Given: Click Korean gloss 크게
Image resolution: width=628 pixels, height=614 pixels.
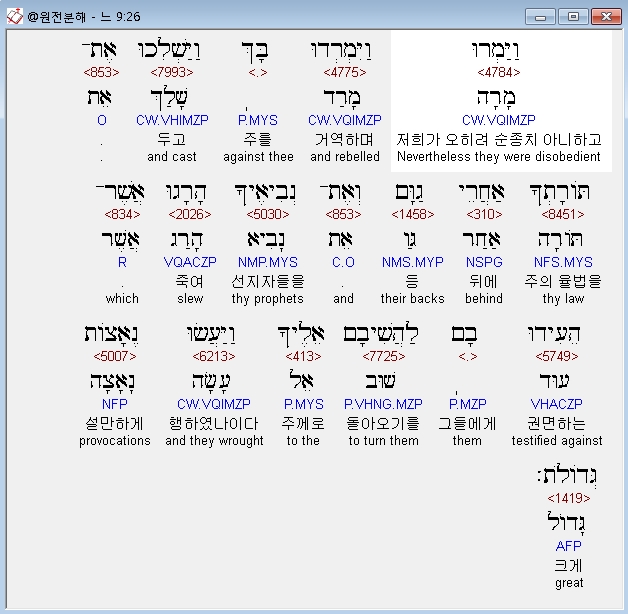Looking at the screenshot, I should pyautogui.click(x=569, y=565).
